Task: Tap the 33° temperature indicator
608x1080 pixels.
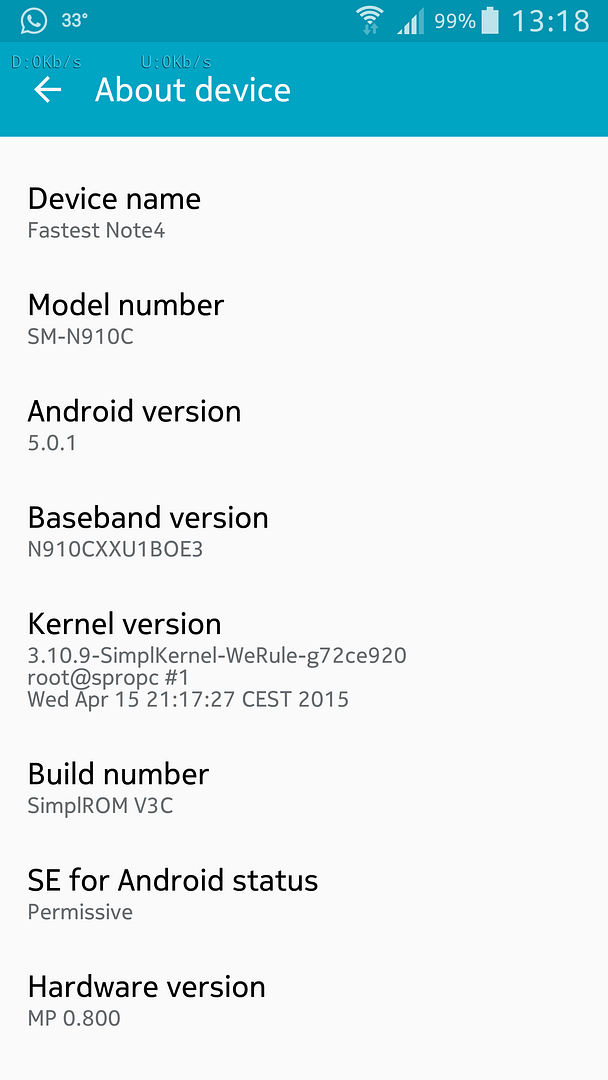Action: click(74, 21)
